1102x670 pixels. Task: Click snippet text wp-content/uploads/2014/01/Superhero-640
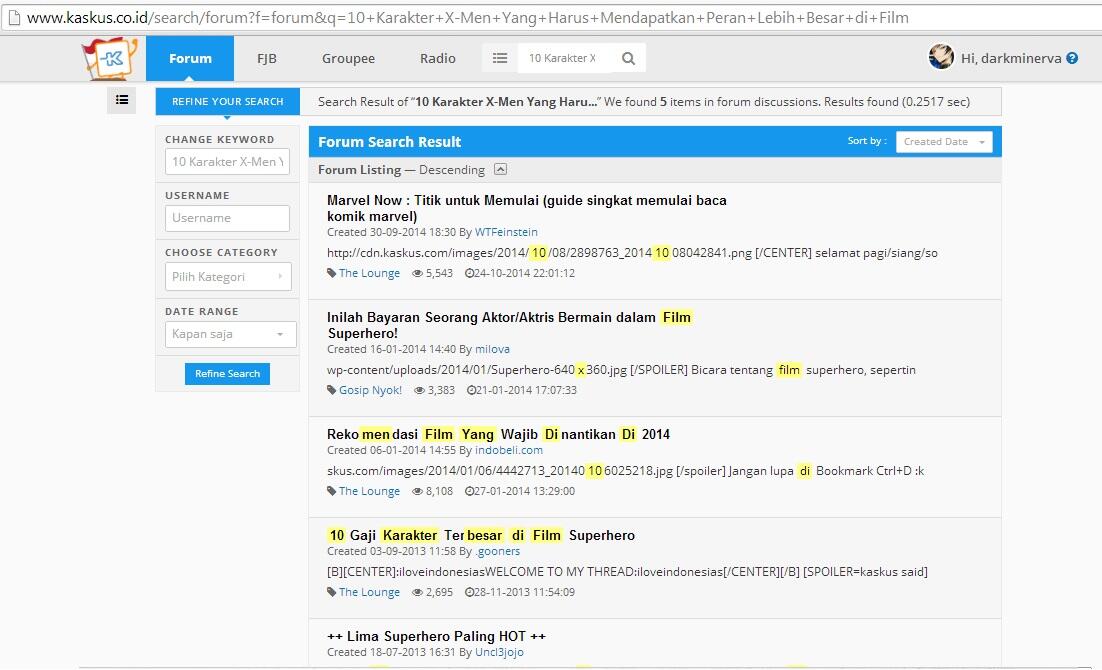pos(621,370)
